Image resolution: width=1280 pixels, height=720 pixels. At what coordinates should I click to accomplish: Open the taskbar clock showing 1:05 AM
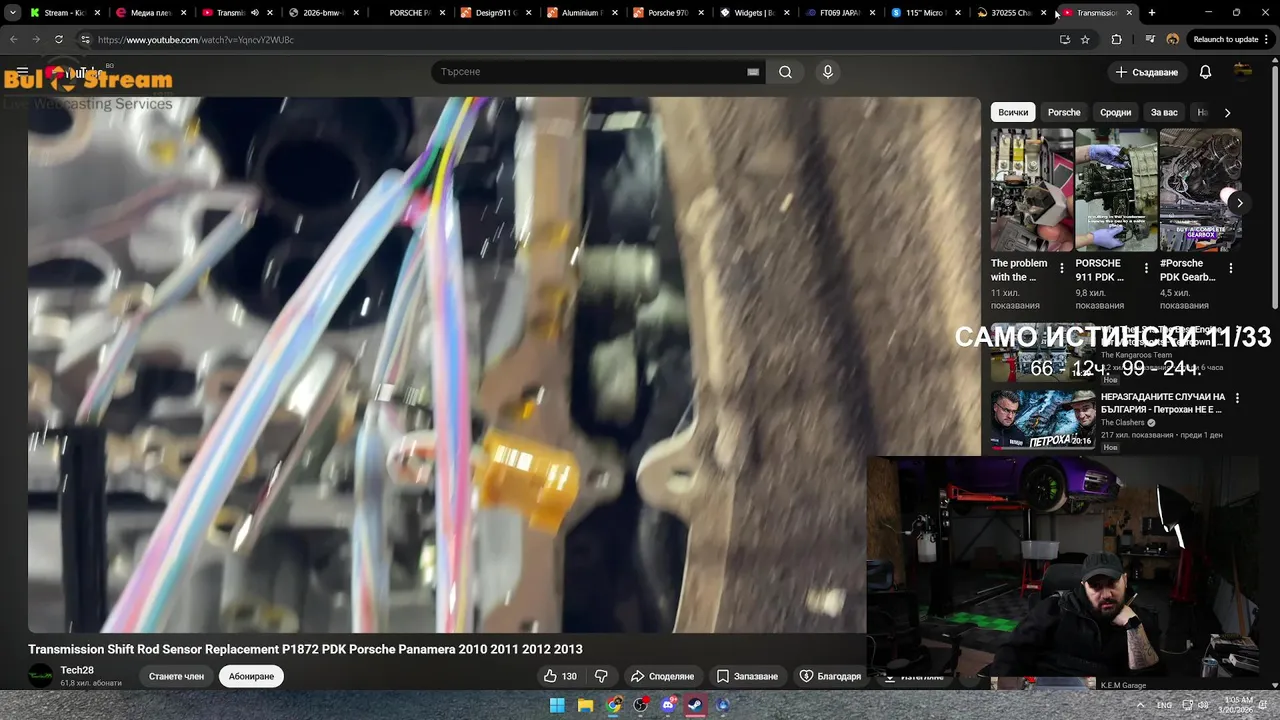click(x=1238, y=705)
